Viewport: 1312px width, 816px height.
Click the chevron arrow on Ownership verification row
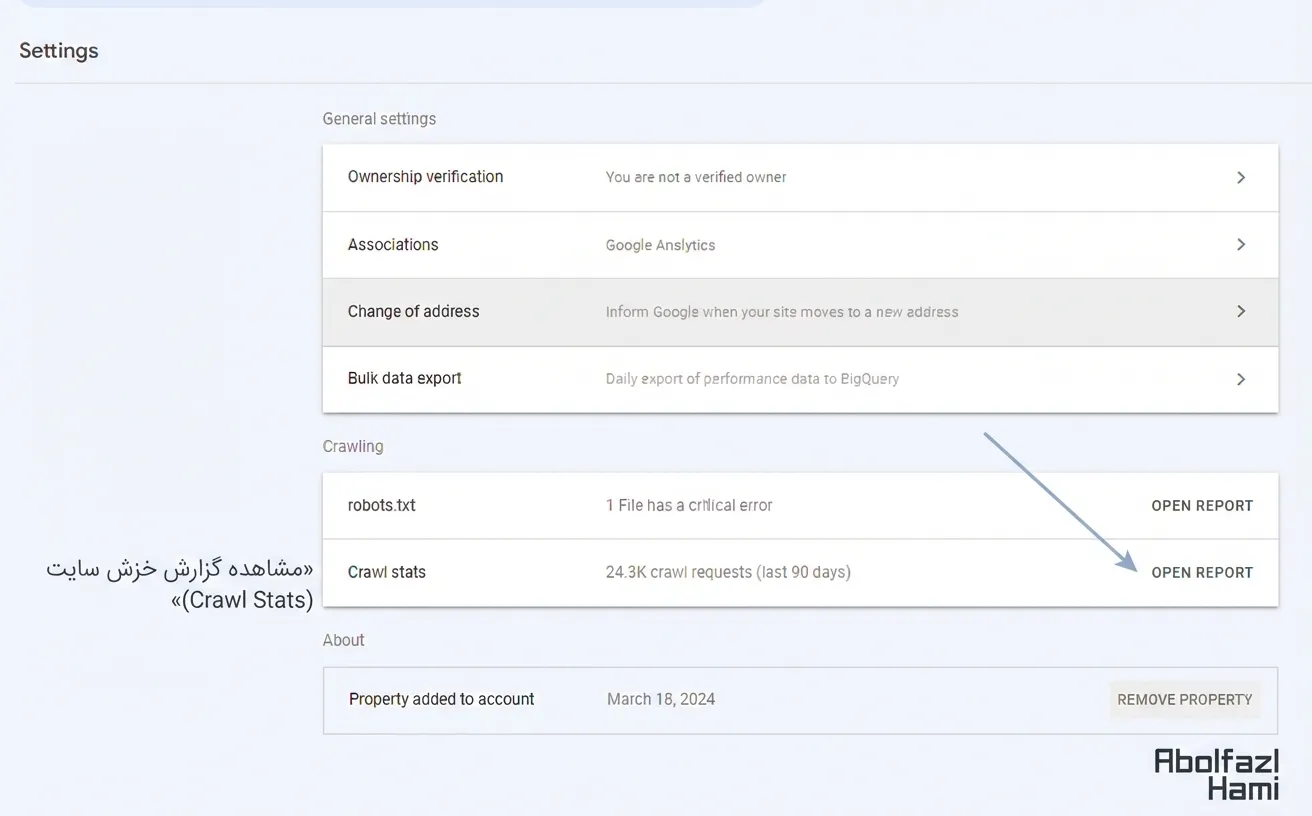click(x=1240, y=177)
